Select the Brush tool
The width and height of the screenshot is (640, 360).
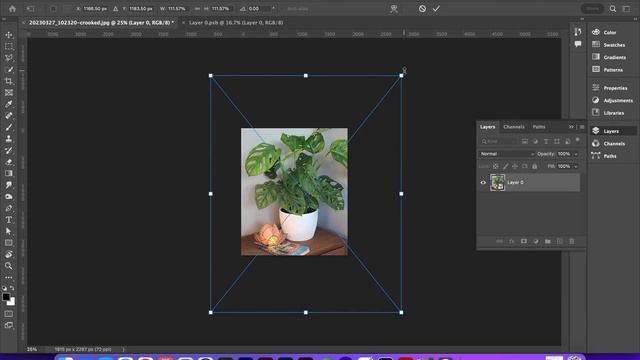click(x=9, y=127)
